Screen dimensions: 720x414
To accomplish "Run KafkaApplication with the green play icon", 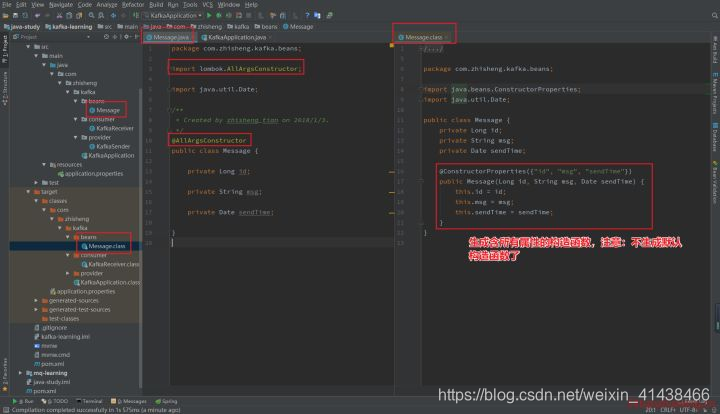I will click(x=209, y=16).
